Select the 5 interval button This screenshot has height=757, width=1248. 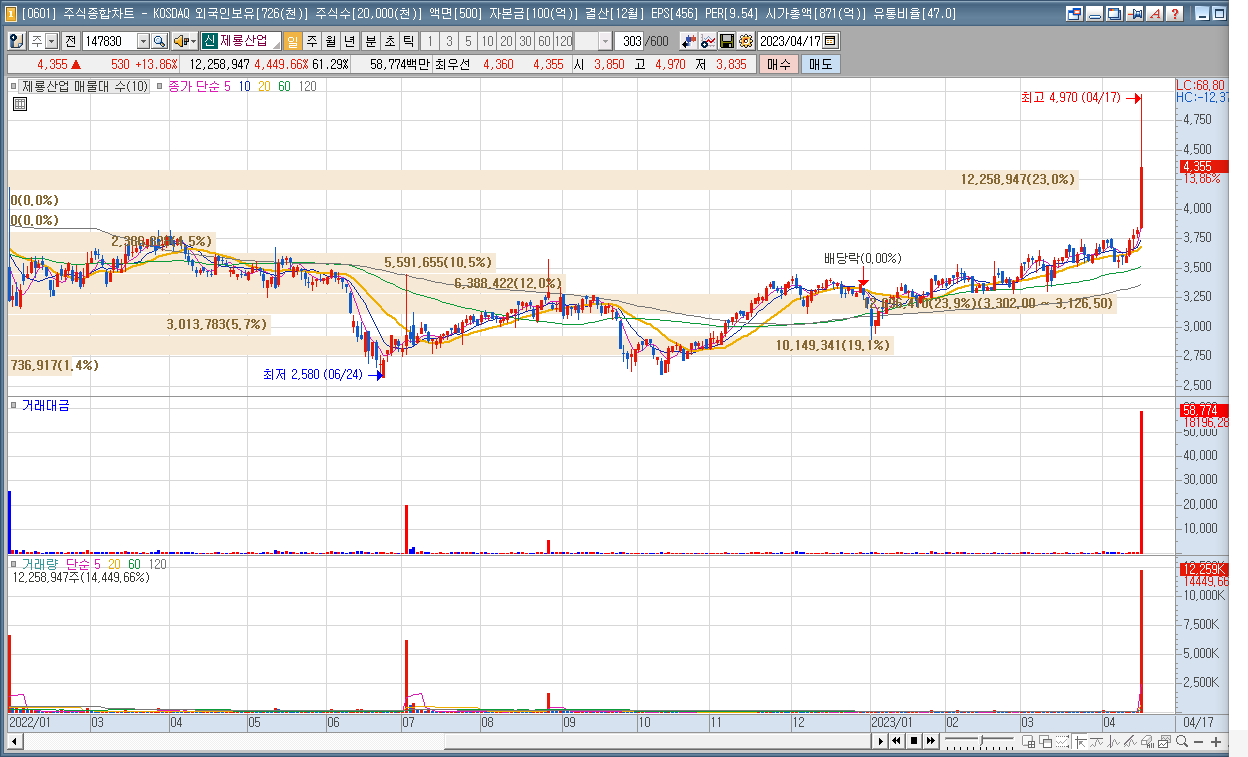tap(467, 41)
